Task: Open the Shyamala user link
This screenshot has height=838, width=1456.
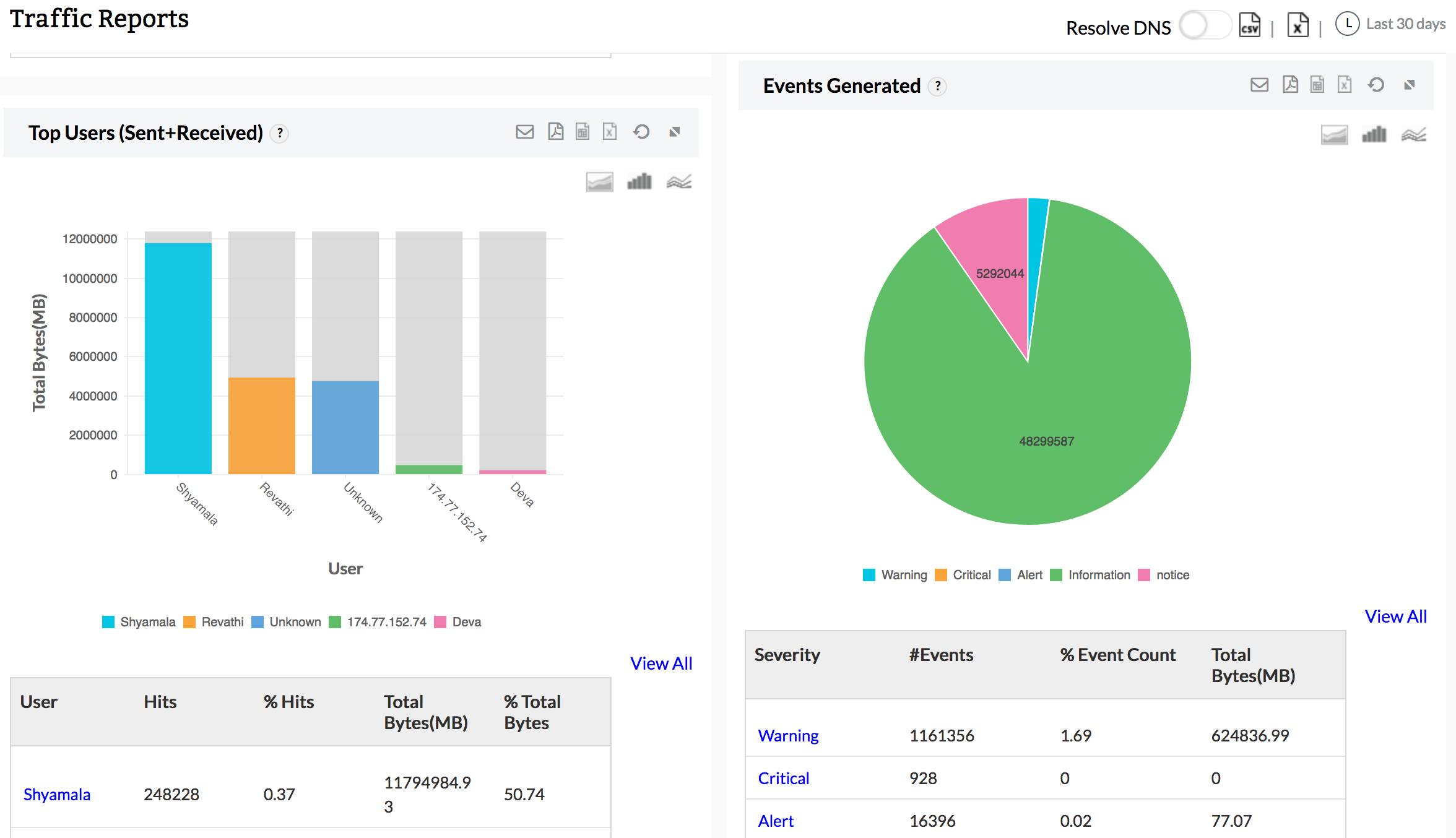Action: click(x=57, y=795)
